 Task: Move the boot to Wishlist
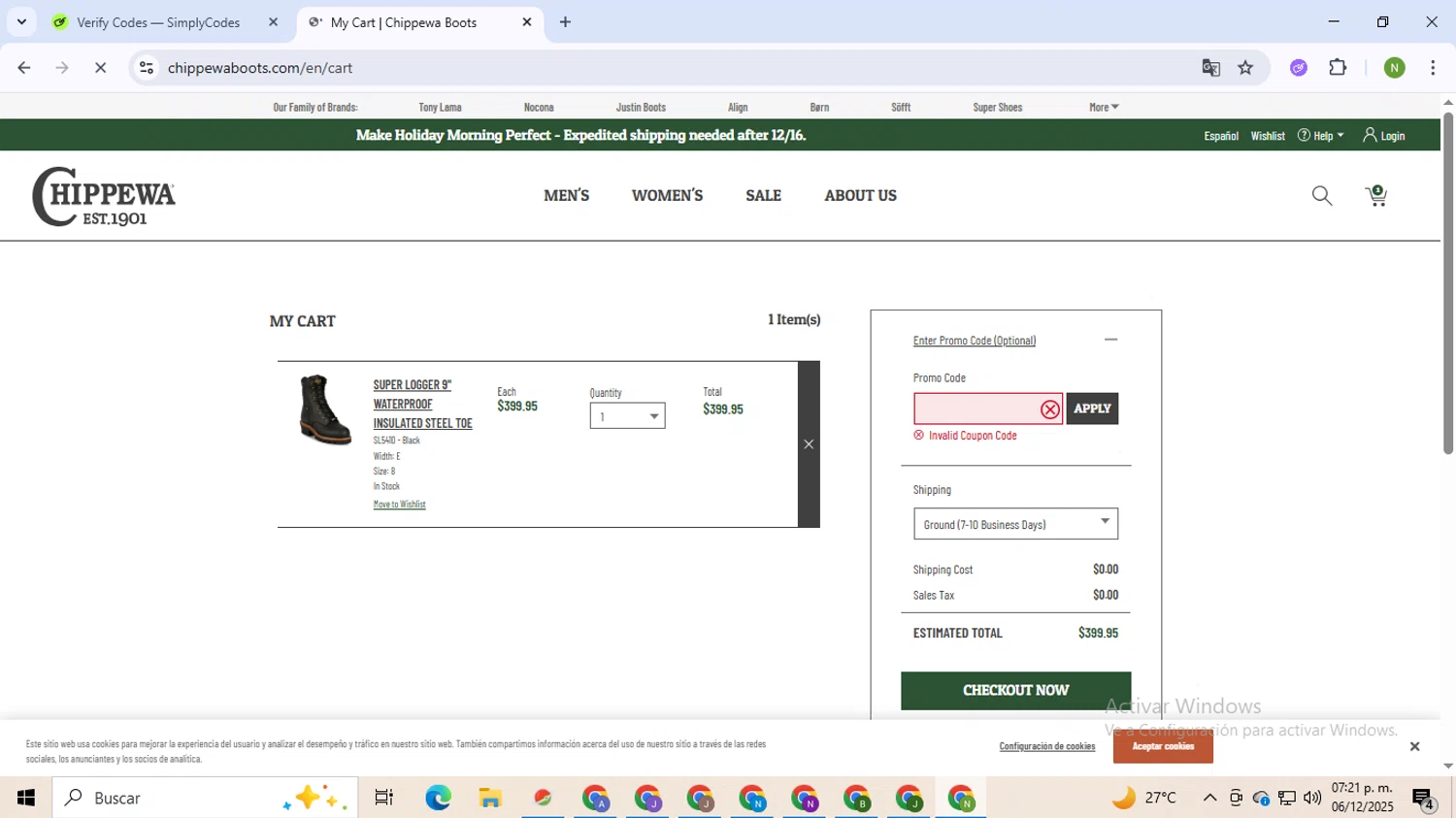[x=399, y=505]
